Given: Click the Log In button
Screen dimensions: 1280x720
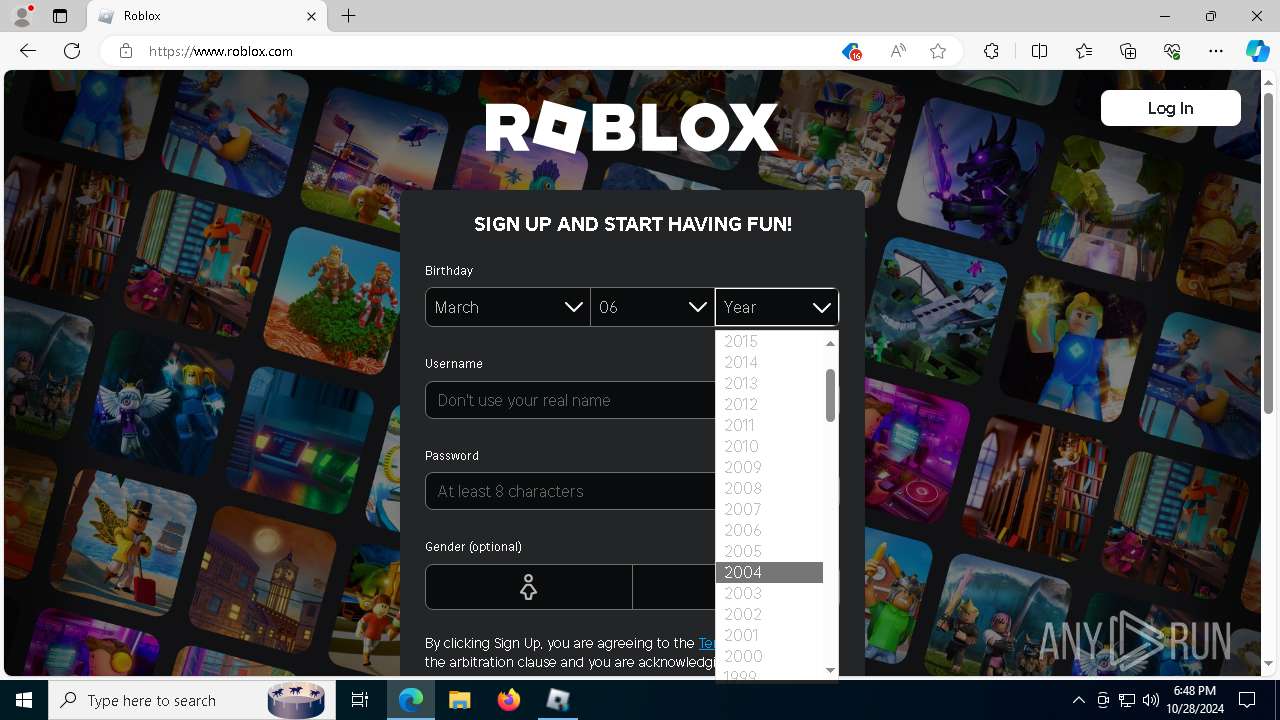Looking at the screenshot, I should [1170, 108].
